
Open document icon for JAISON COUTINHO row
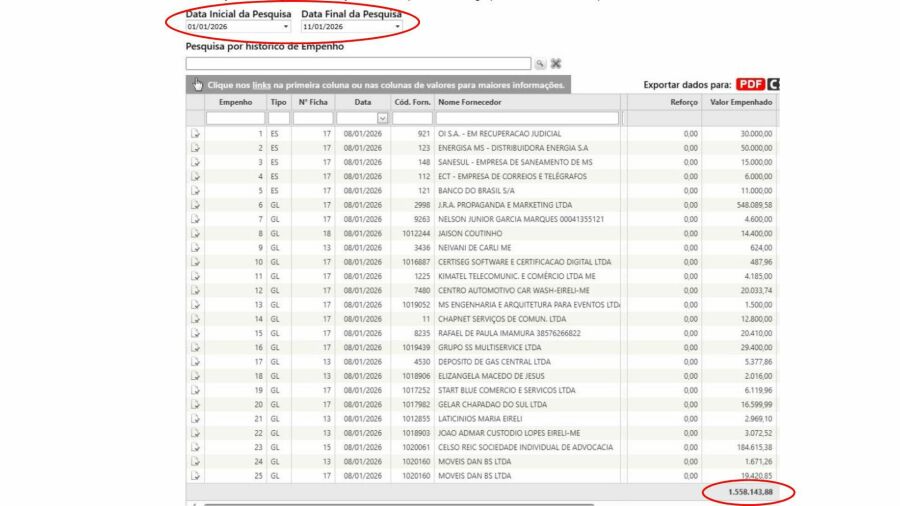[195, 233]
